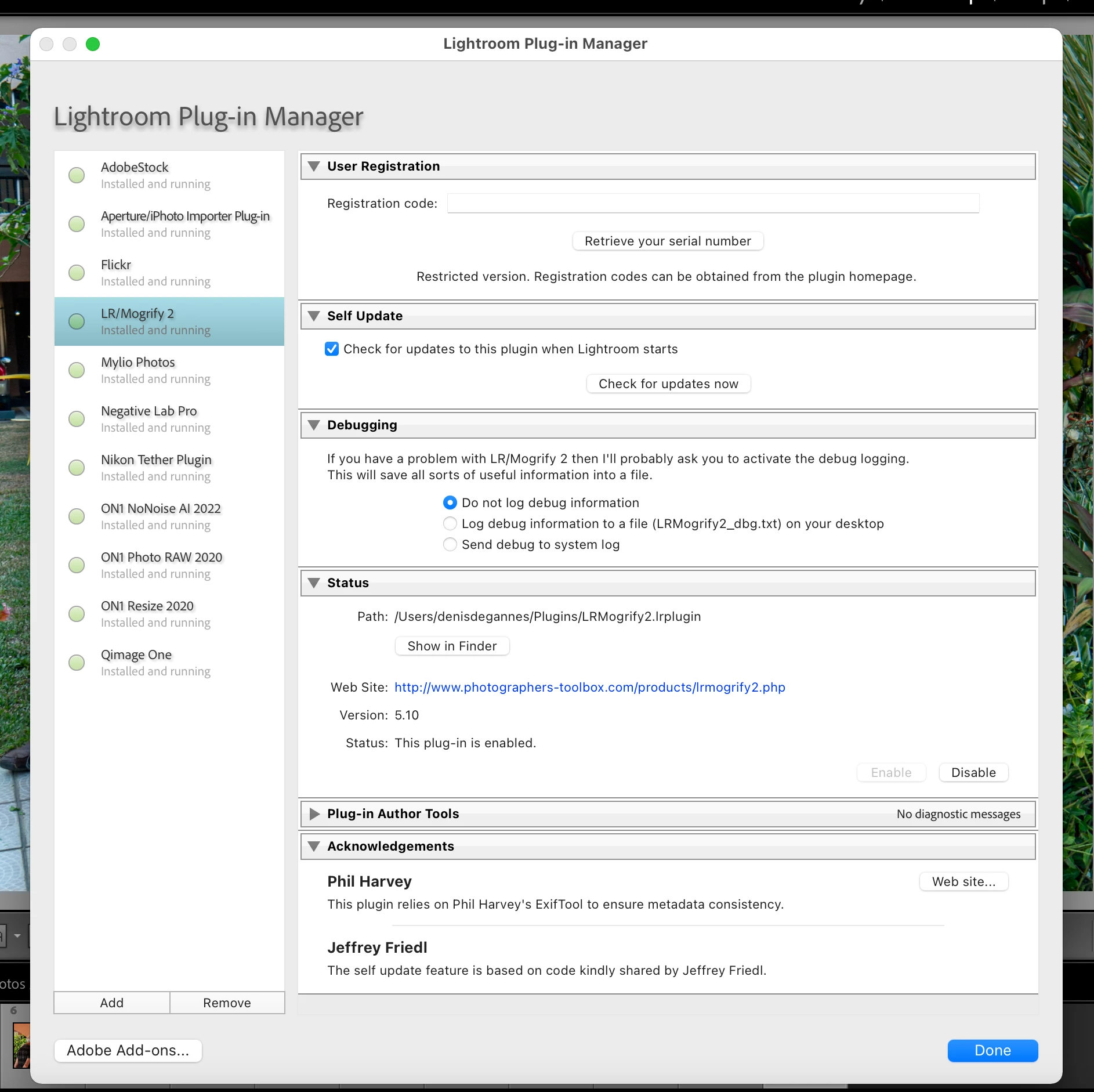The width and height of the screenshot is (1094, 1092).
Task: Click the Jeffrey Friedl heading
Action: (x=377, y=948)
